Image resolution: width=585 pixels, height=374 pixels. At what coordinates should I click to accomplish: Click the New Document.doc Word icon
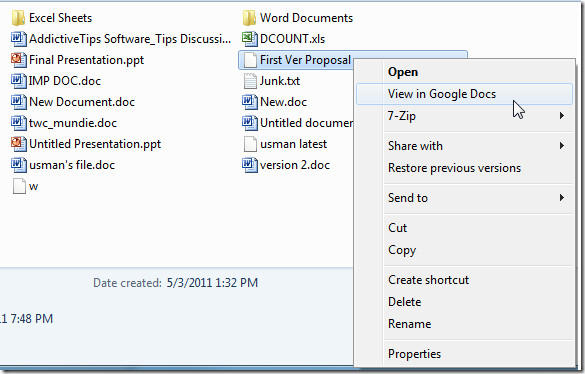(x=19, y=102)
